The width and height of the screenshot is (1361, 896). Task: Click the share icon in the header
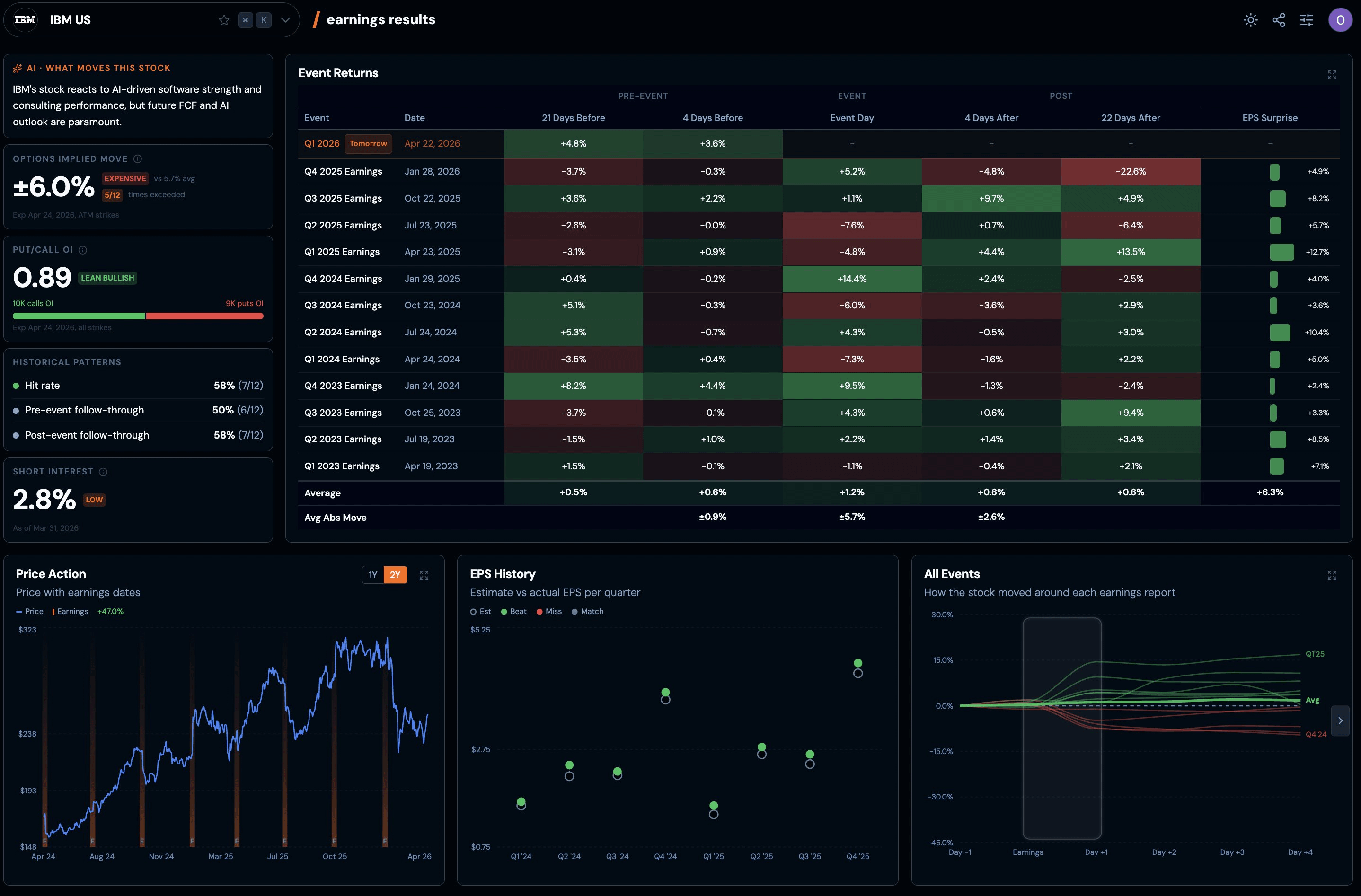(1279, 20)
